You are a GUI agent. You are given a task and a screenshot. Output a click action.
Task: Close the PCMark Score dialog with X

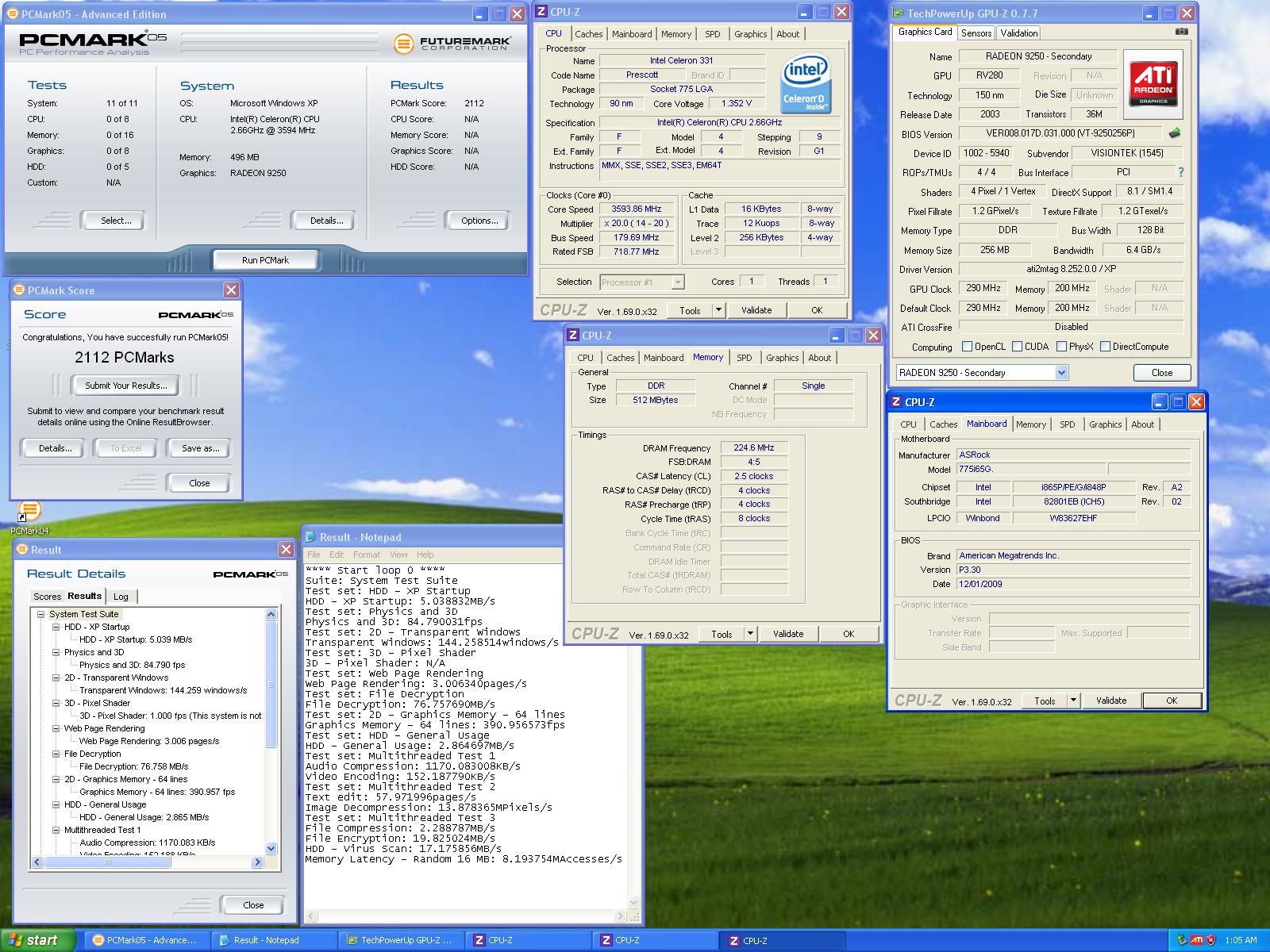[231, 290]
